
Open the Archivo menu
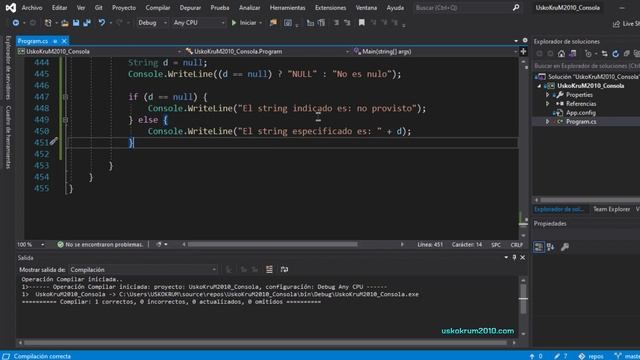(x=32, y=8)
